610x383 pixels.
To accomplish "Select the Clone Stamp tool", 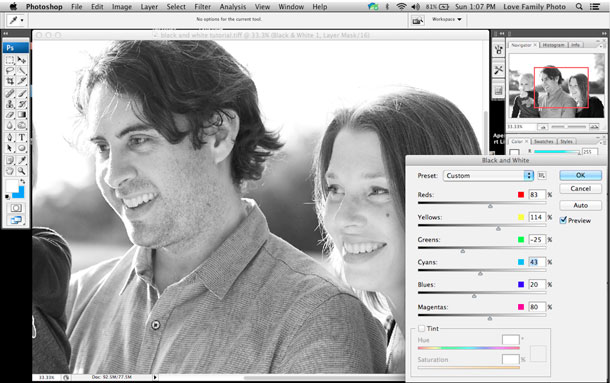I will click(x=10, y=104).
